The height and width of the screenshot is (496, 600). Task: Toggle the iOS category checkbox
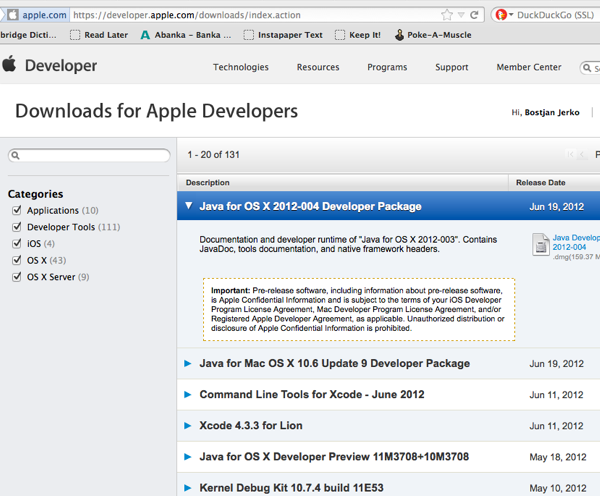coord(16,243)
